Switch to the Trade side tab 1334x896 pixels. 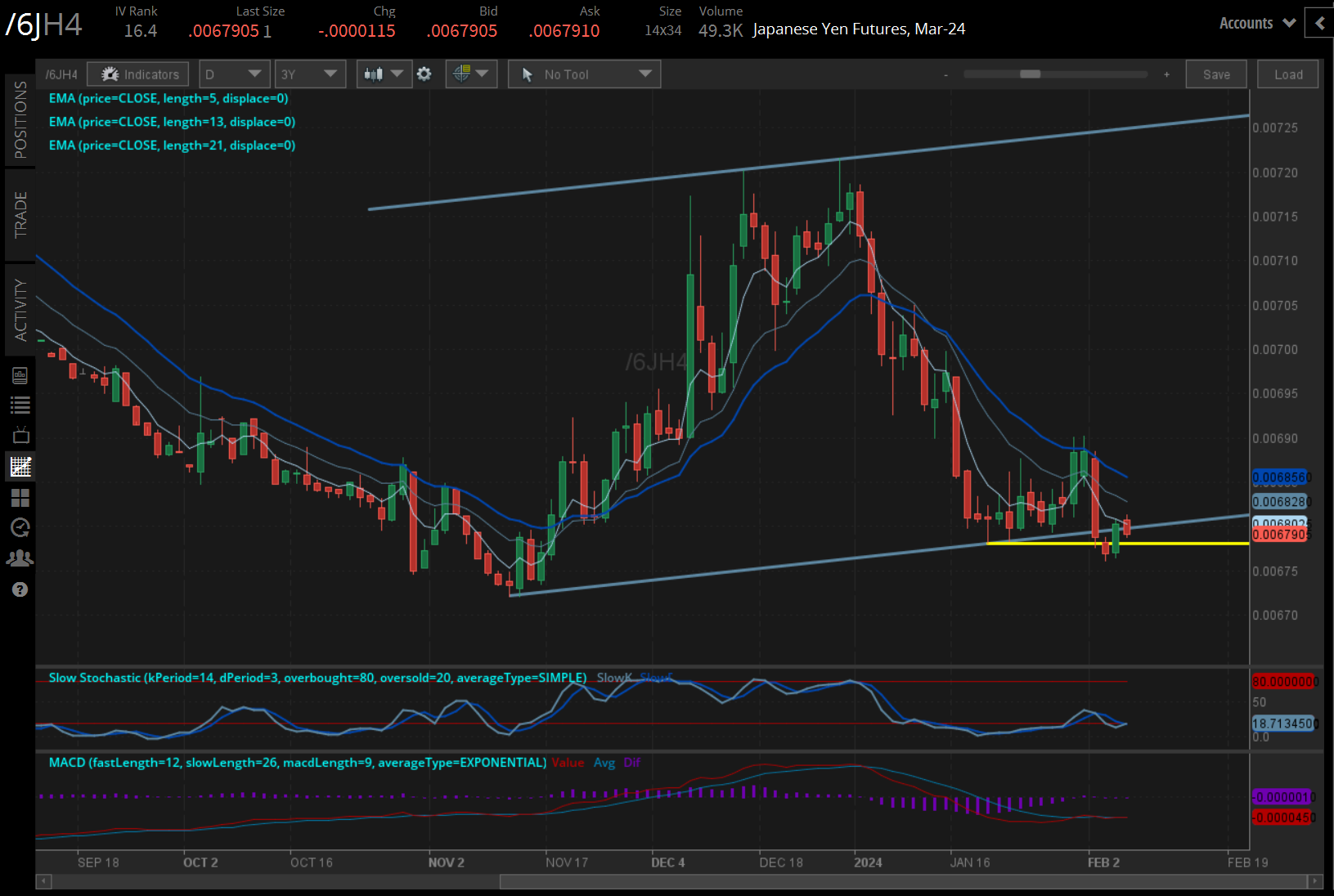click(x=20, y=214)
